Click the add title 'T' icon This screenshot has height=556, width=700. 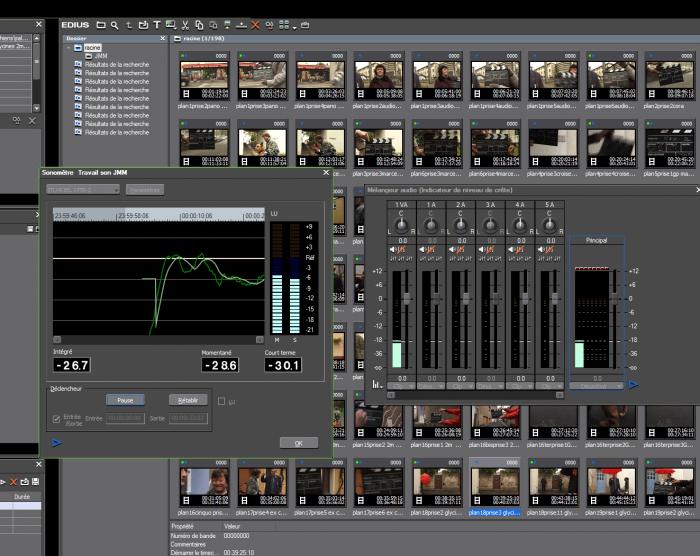pyautogui.click(x=157, y=23)
